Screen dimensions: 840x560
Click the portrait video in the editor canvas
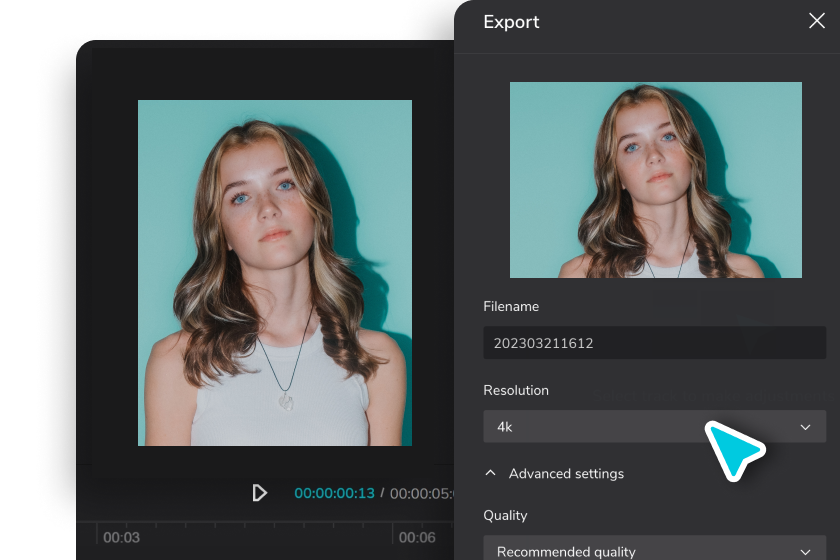(275, 272)
